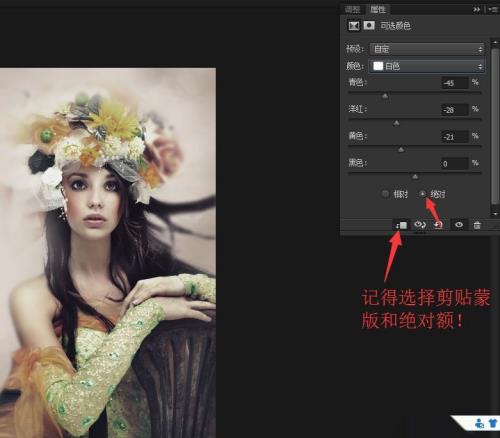Toggle adjustment layer visibility eye icon
Viewport: 500px width, 438px height.
(x=459, y=225)
